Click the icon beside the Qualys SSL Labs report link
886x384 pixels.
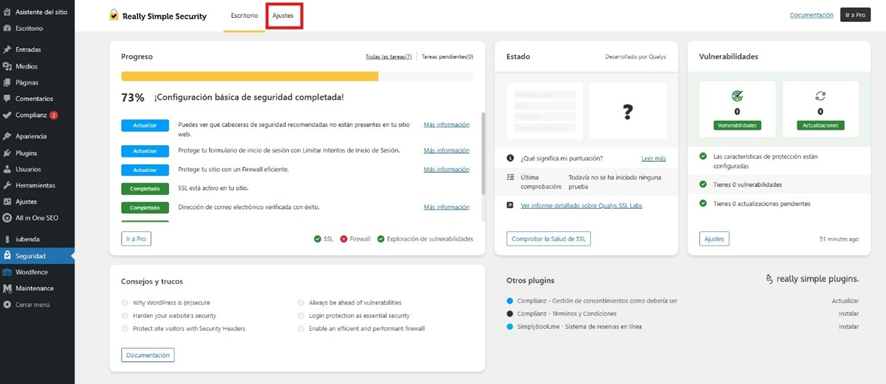510,206
